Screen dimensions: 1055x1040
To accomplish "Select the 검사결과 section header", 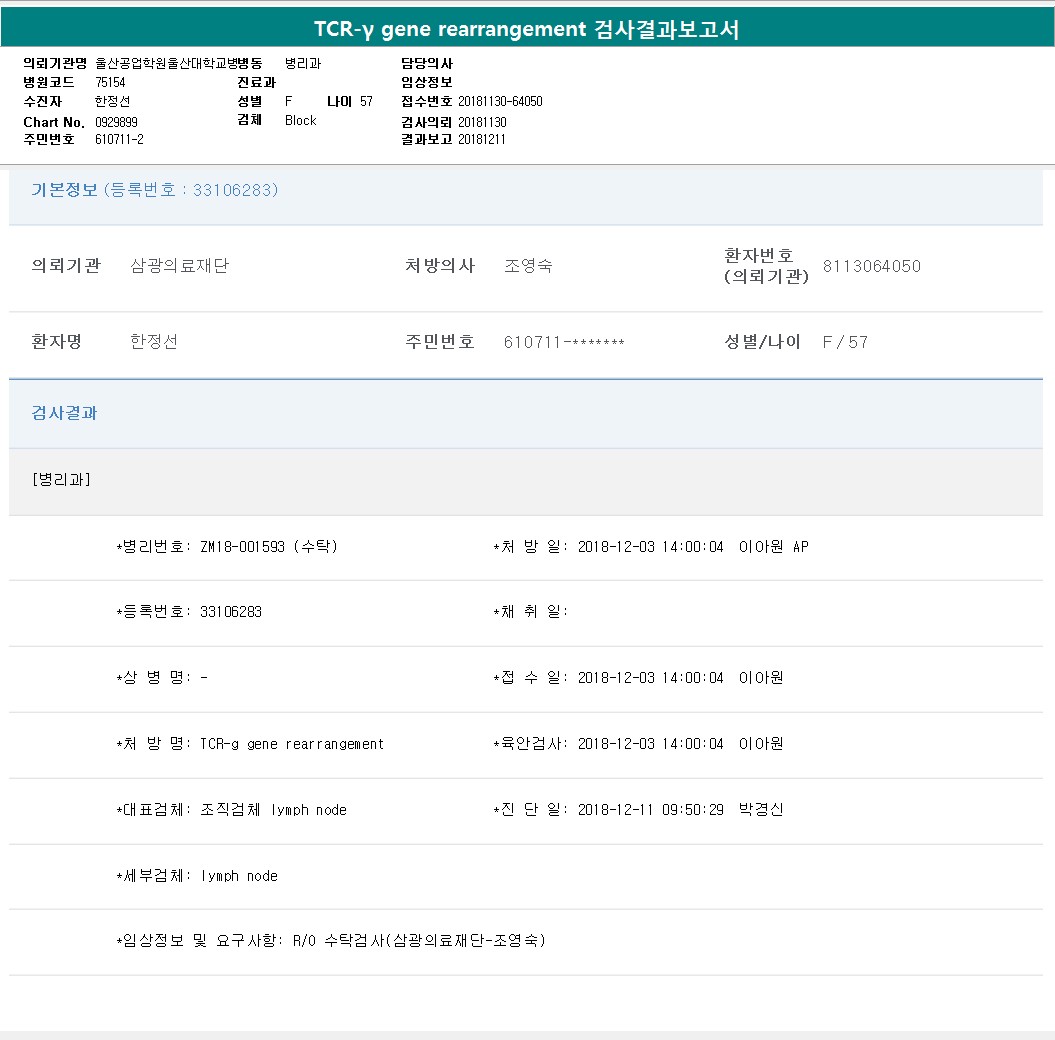I will coord(64,413).
